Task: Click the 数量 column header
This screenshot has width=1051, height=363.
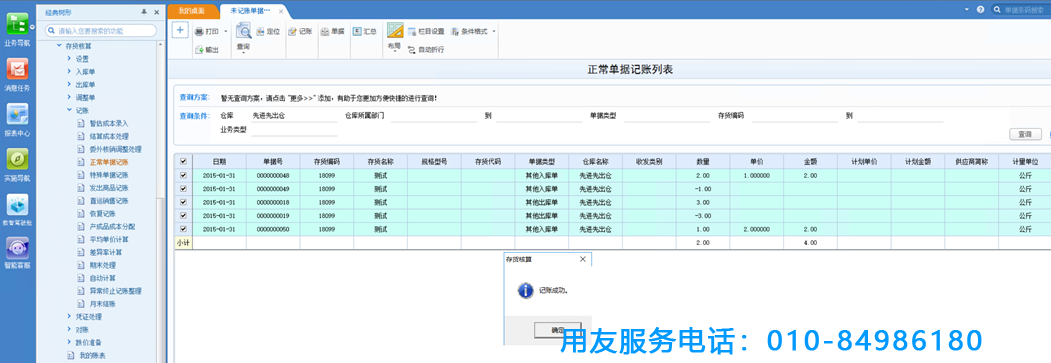Action: (x=703, y=161)
